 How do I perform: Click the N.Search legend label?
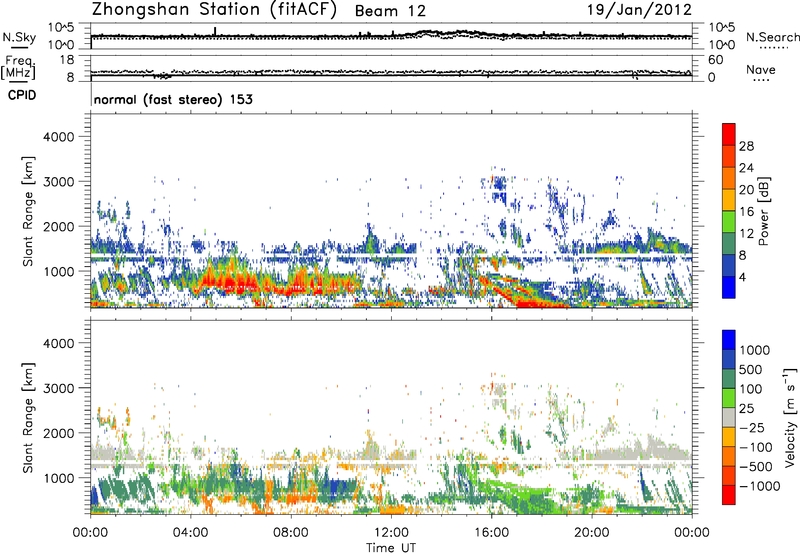(772, 37)
